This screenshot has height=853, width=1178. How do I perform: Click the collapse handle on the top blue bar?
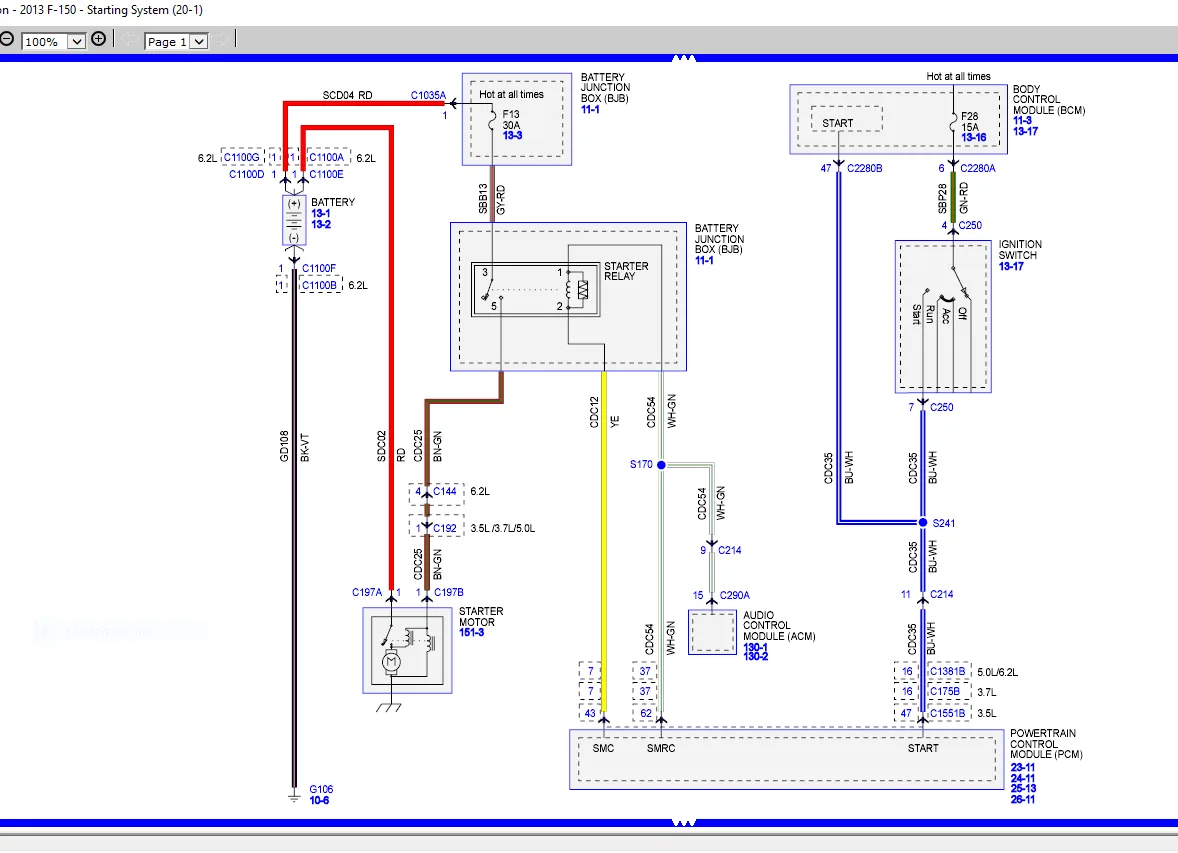point(683,58)
